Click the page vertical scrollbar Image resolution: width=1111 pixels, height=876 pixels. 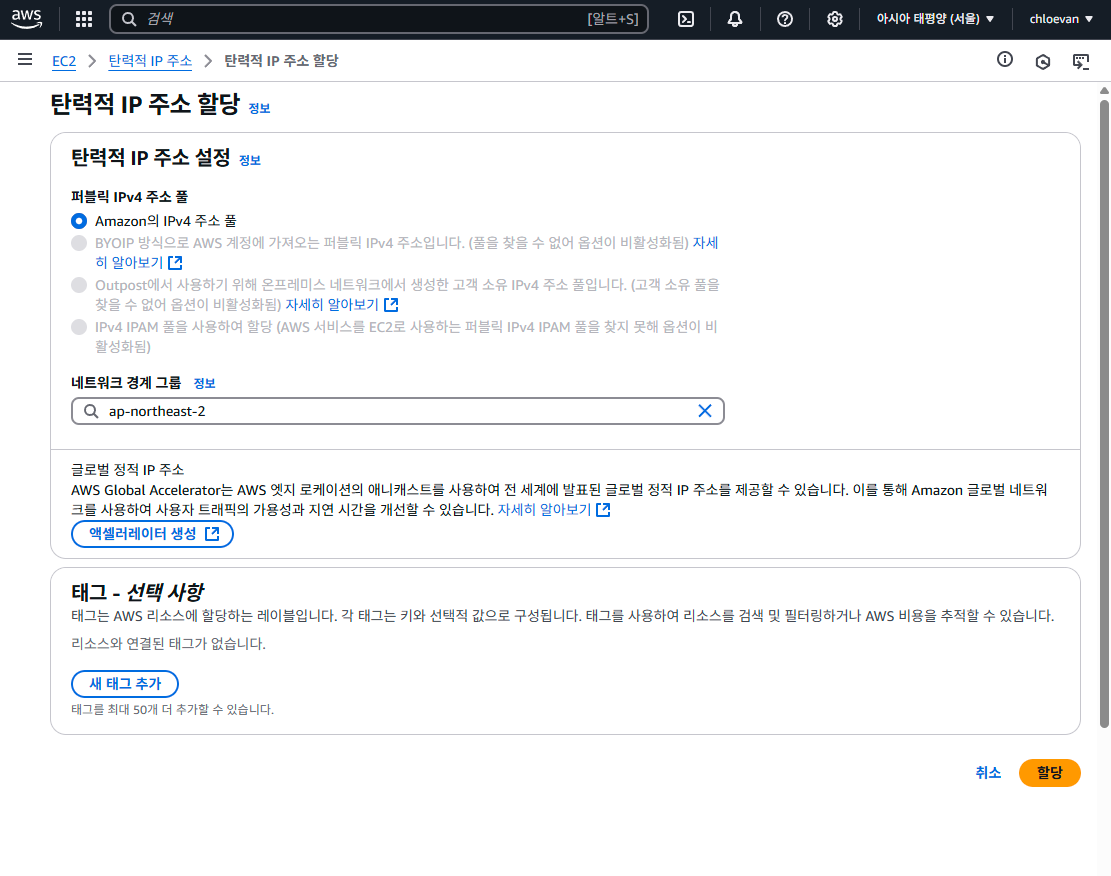click(x=1104, y=413)
